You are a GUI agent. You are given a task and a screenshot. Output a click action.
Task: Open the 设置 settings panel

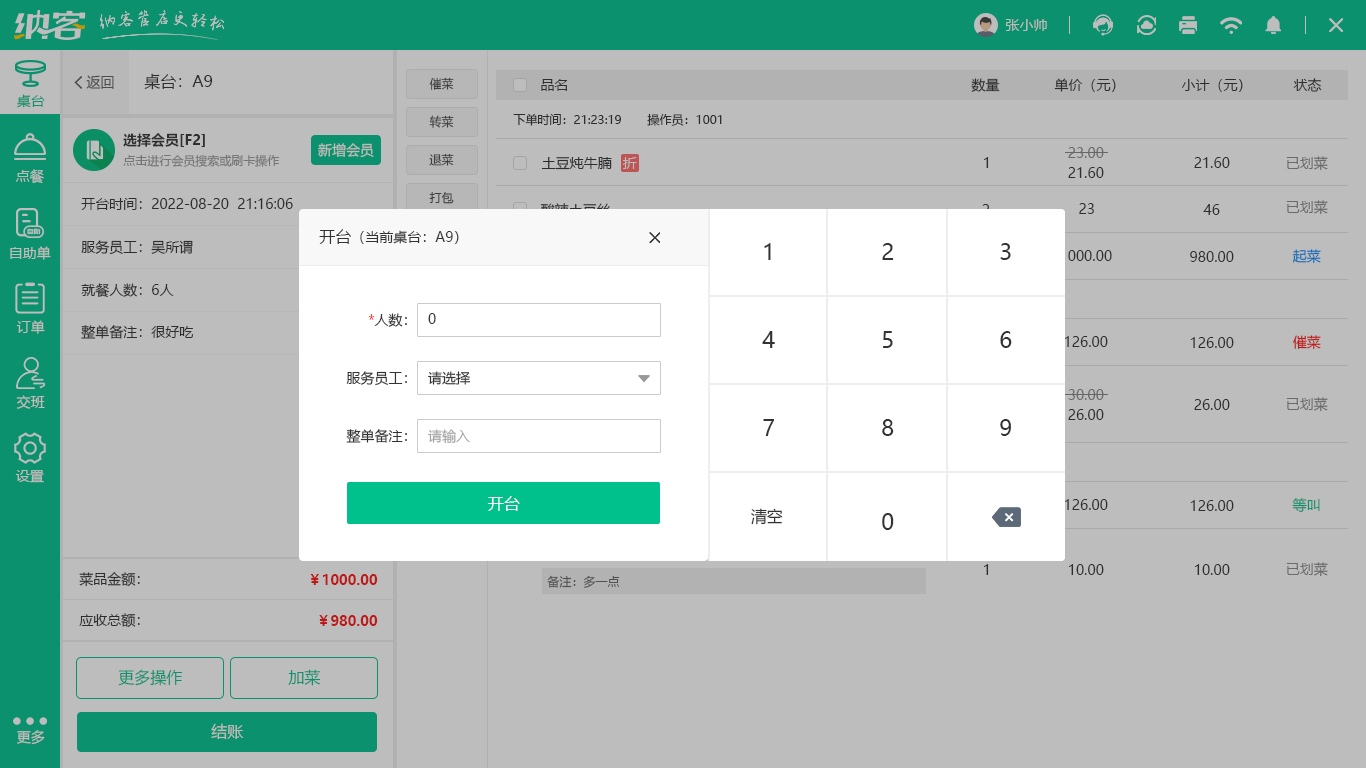pyautogui.click(x=30, y=458)
